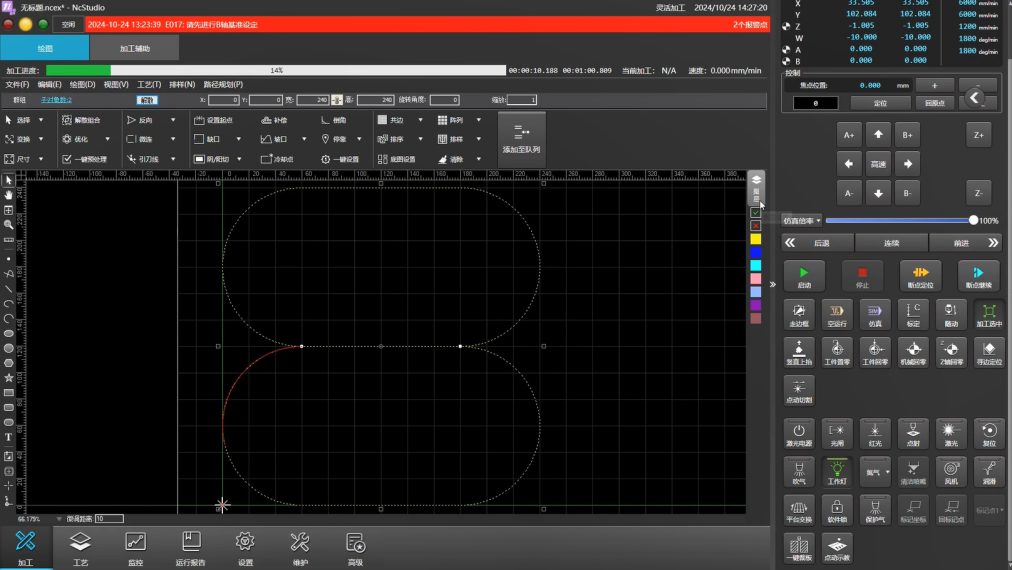Open the 仿真倍率 dropdown
This screenshot has width=1012, height=570.
802,220
